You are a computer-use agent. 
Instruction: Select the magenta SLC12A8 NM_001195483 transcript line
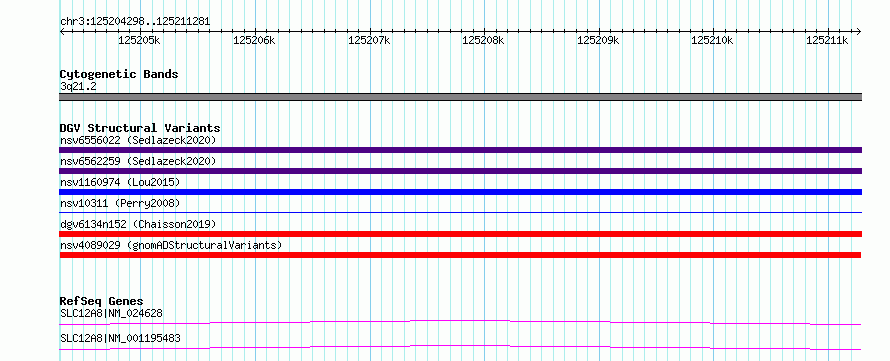[x=460, y=347]
